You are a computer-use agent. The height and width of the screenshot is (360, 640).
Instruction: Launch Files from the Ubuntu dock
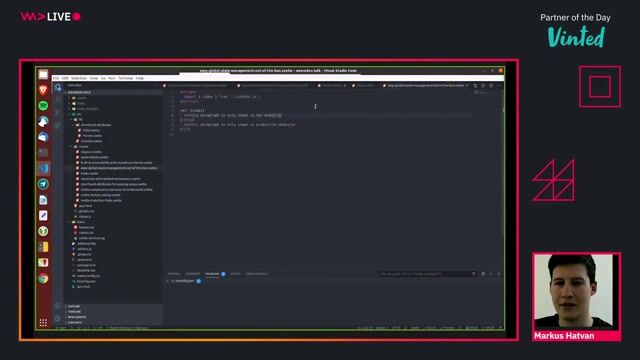click(43, 74)
